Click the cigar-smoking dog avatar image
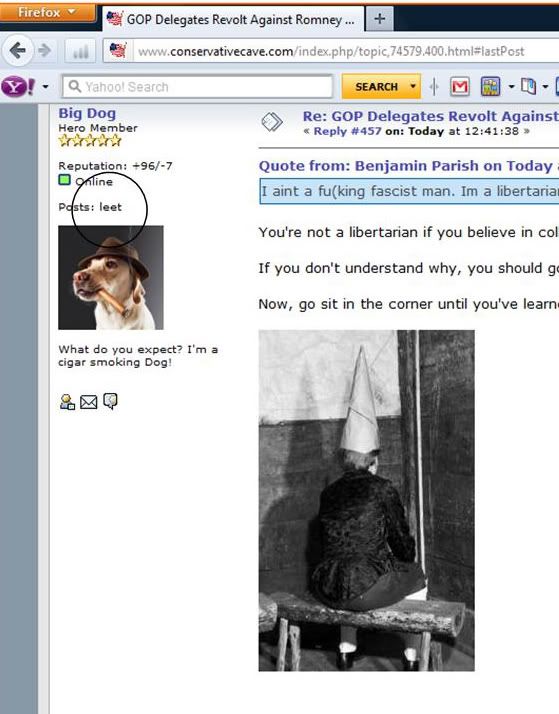The image size is (559, 714). tap(111, 277)
